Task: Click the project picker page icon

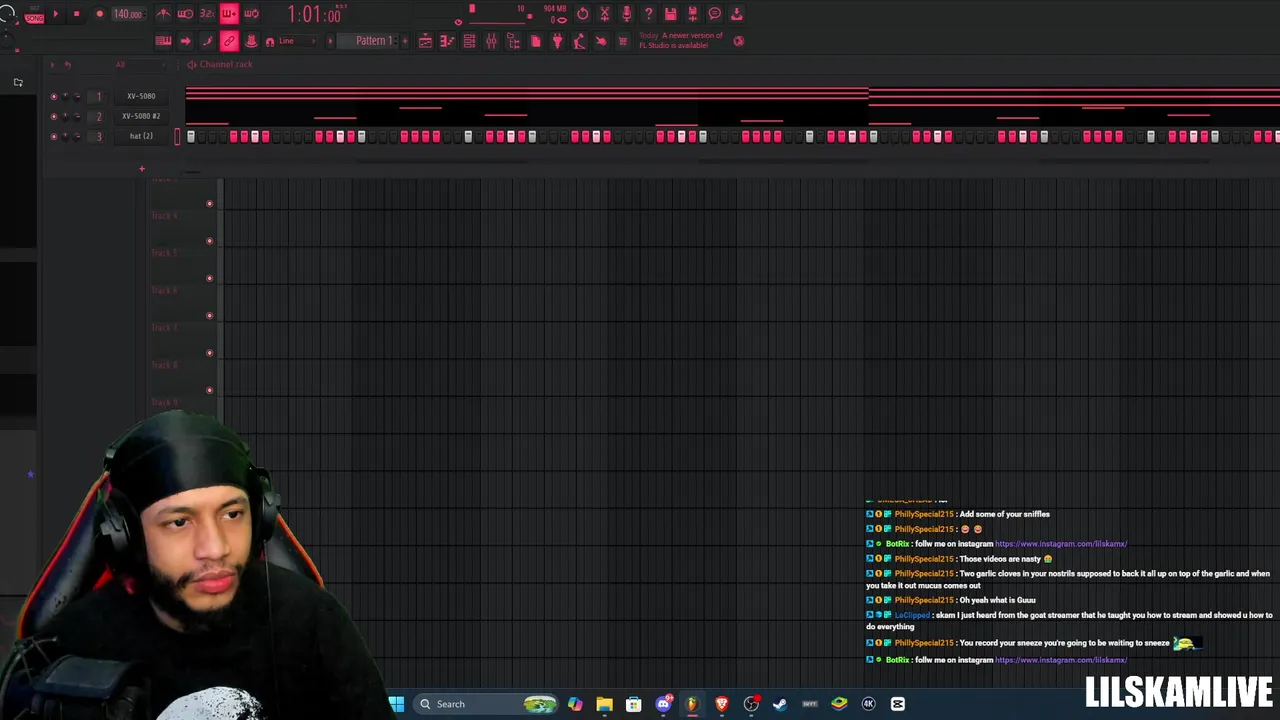Action: coord(535,41)
